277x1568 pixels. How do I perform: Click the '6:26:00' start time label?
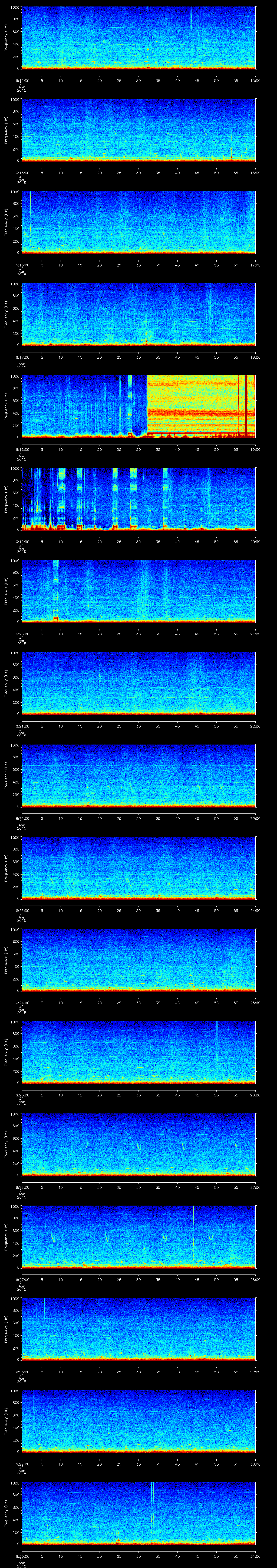pyautogui.click(x=22, y=1186)
